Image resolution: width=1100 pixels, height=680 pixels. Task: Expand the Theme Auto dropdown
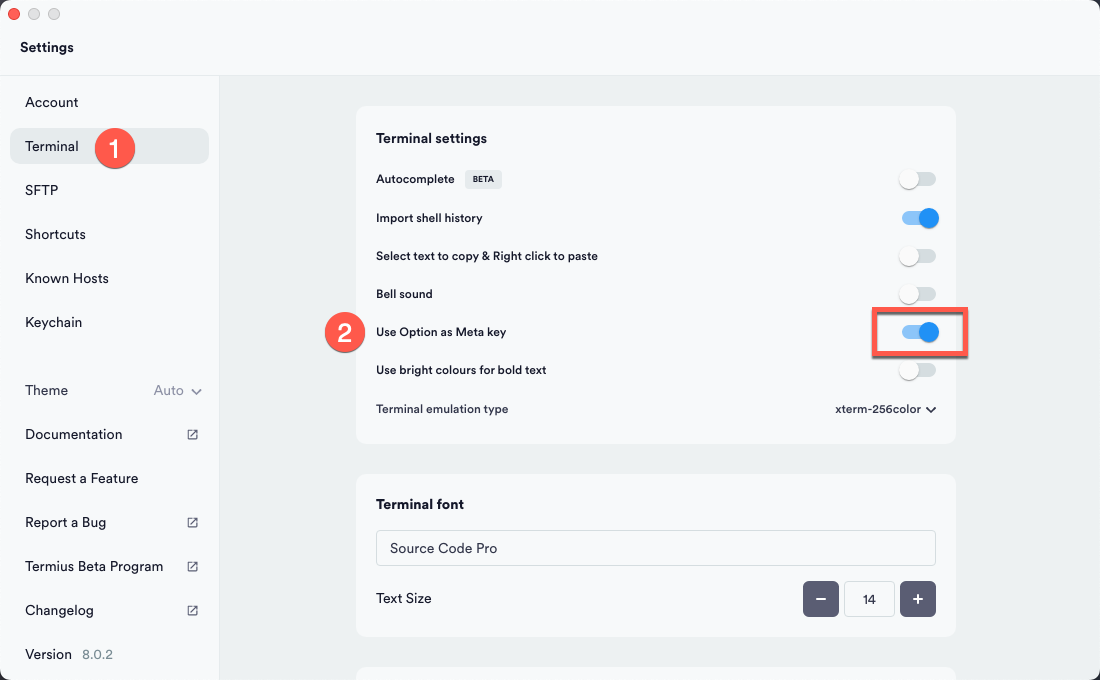[x=177, y=391]
